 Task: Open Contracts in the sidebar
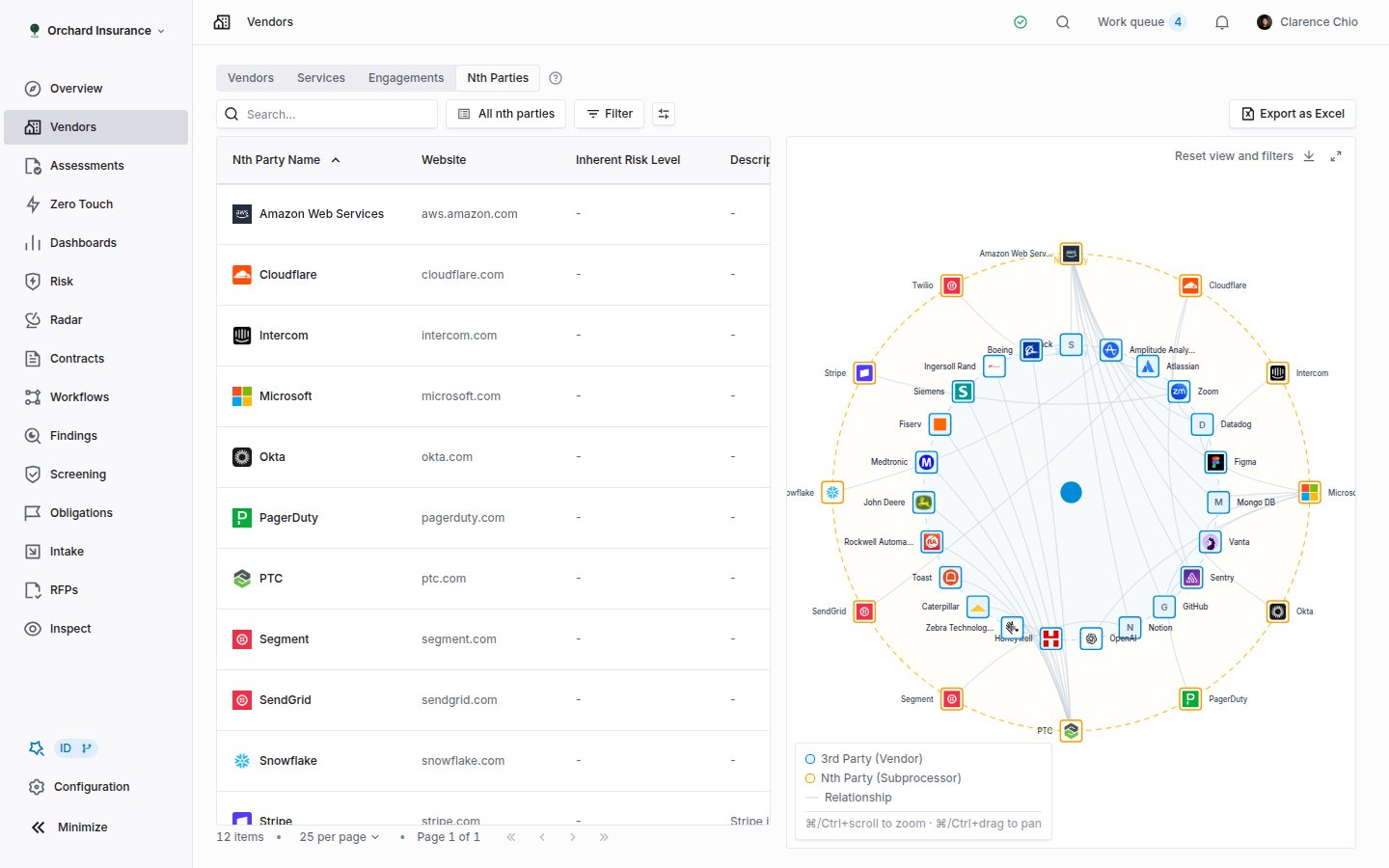pos(96,359)
